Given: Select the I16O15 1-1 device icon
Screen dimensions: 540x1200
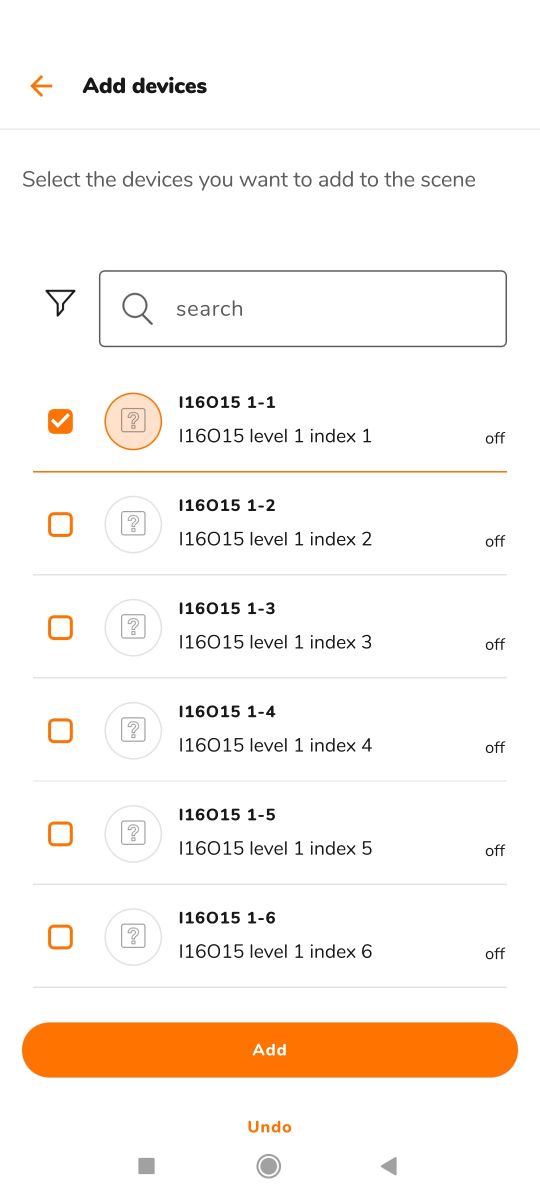Looking at the screenshot, I should pos(133,421).
